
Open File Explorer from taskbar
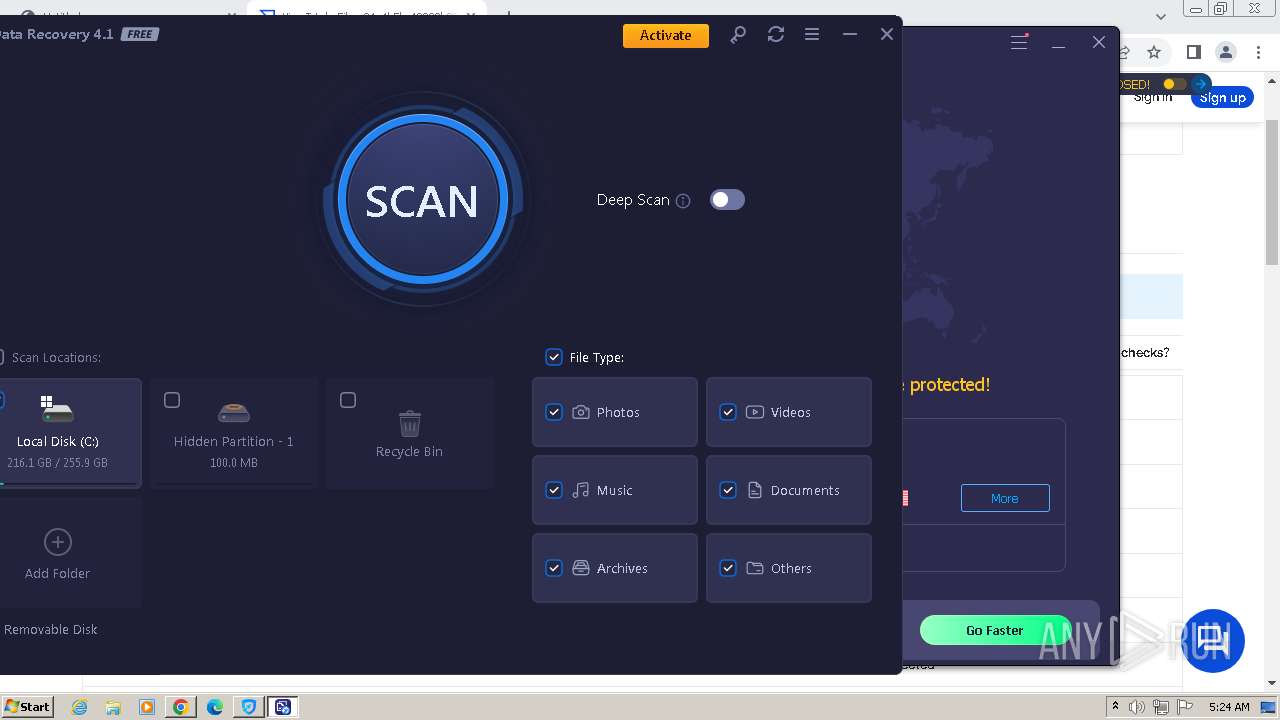(x=113, y=707)
